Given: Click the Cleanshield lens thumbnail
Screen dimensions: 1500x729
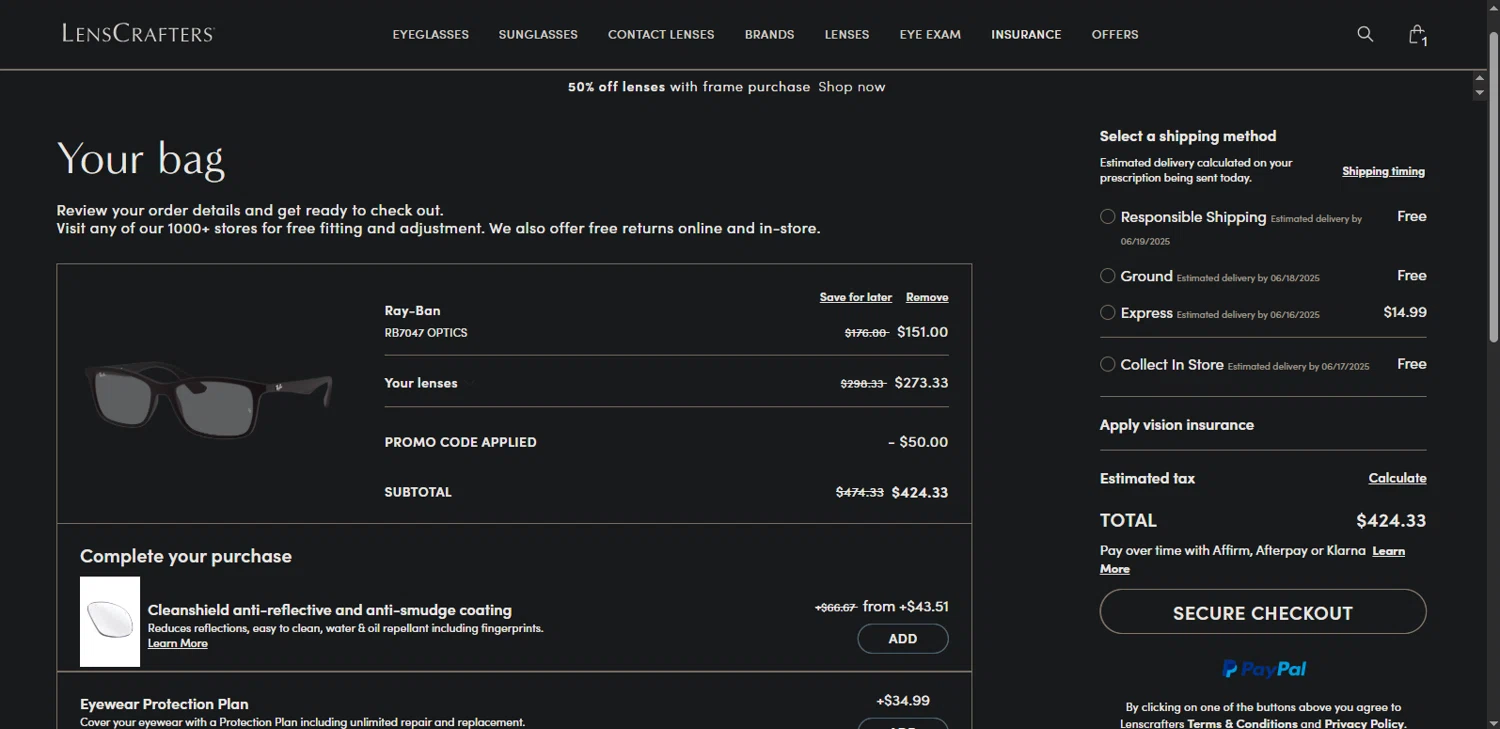Looking at the screenshot, I should click(x=110, y=621).
